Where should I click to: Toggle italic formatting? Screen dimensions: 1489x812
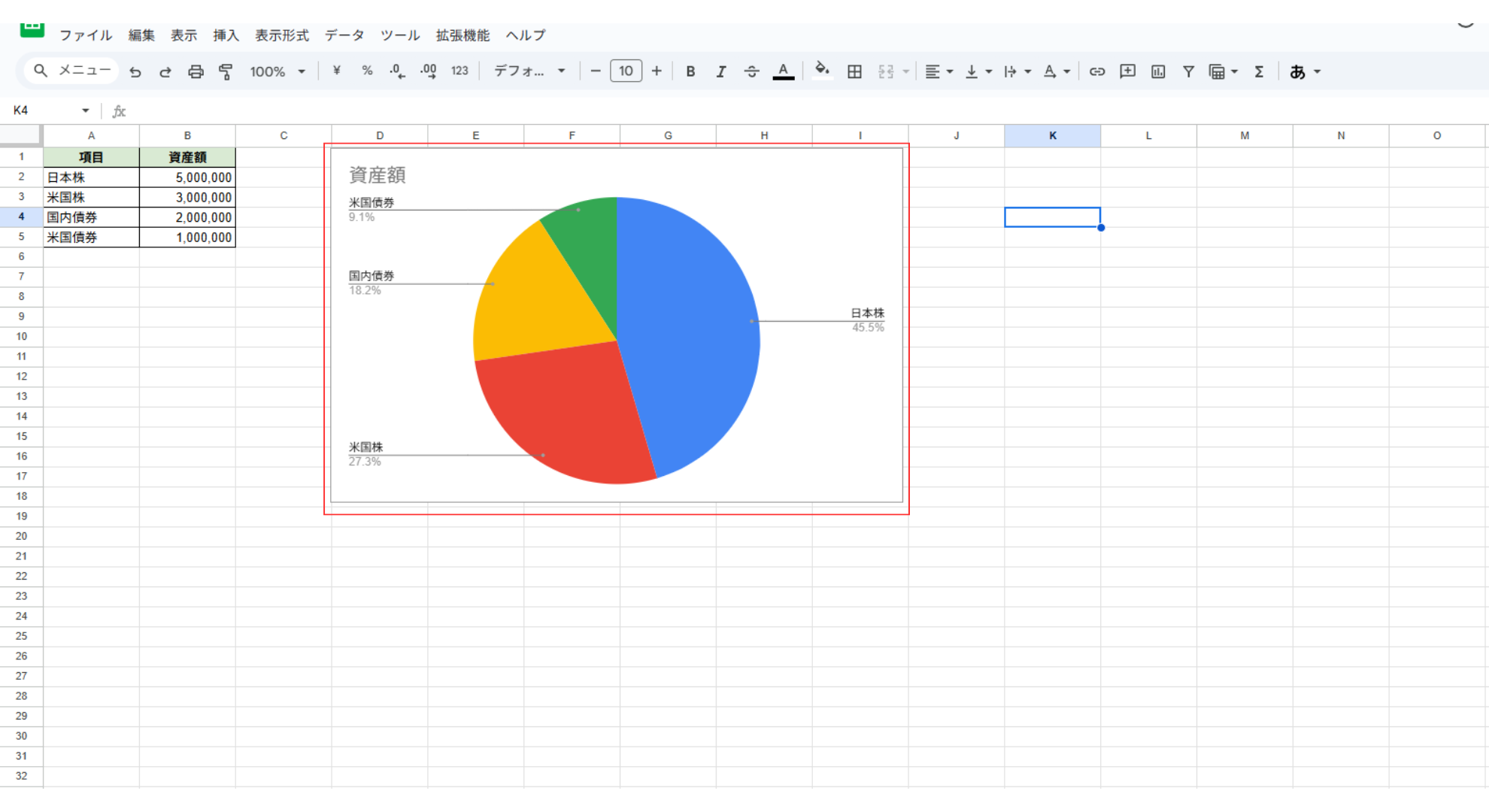click(720, 71)
